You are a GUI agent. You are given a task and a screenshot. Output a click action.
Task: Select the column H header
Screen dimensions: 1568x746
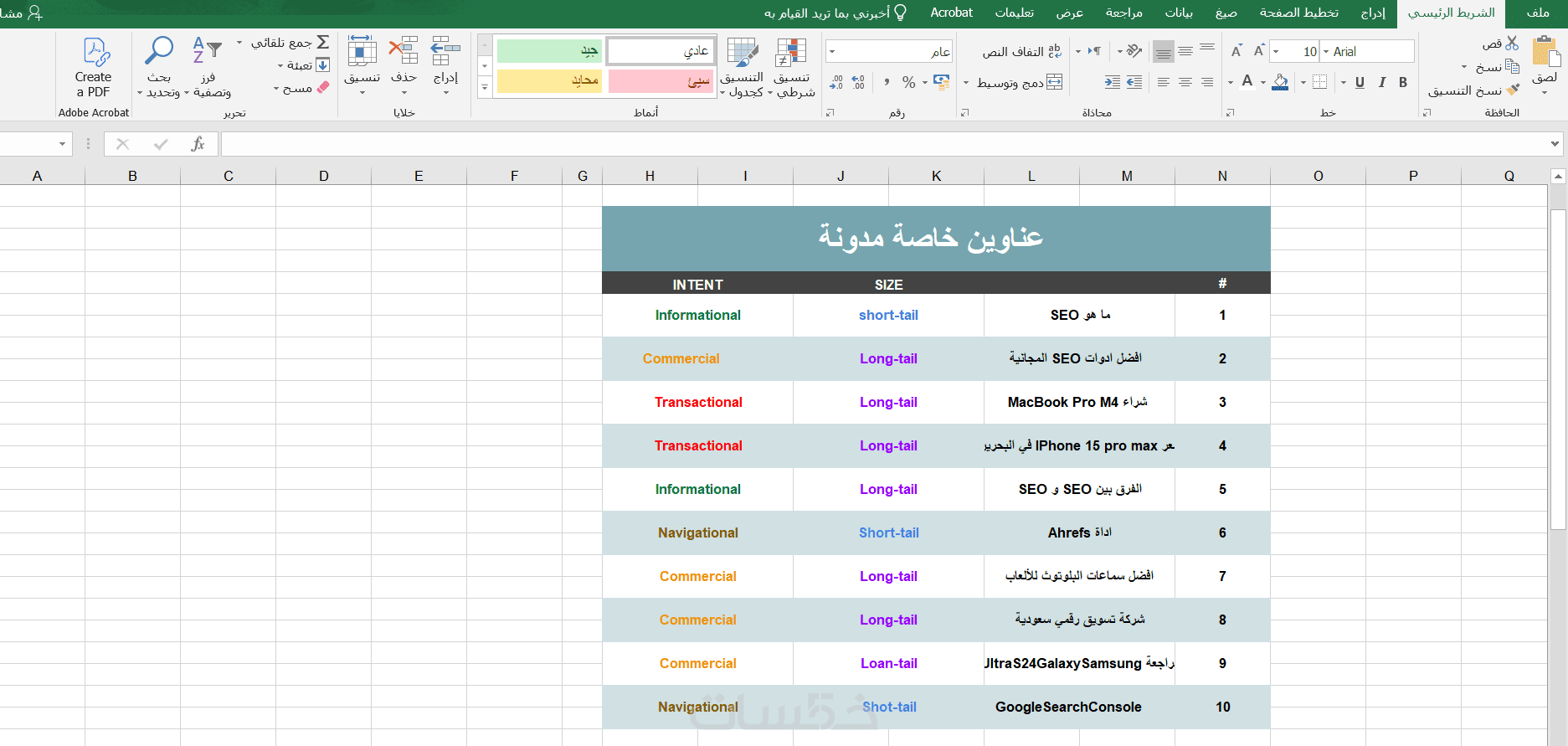pyautogui.click(x=650, y=176)
